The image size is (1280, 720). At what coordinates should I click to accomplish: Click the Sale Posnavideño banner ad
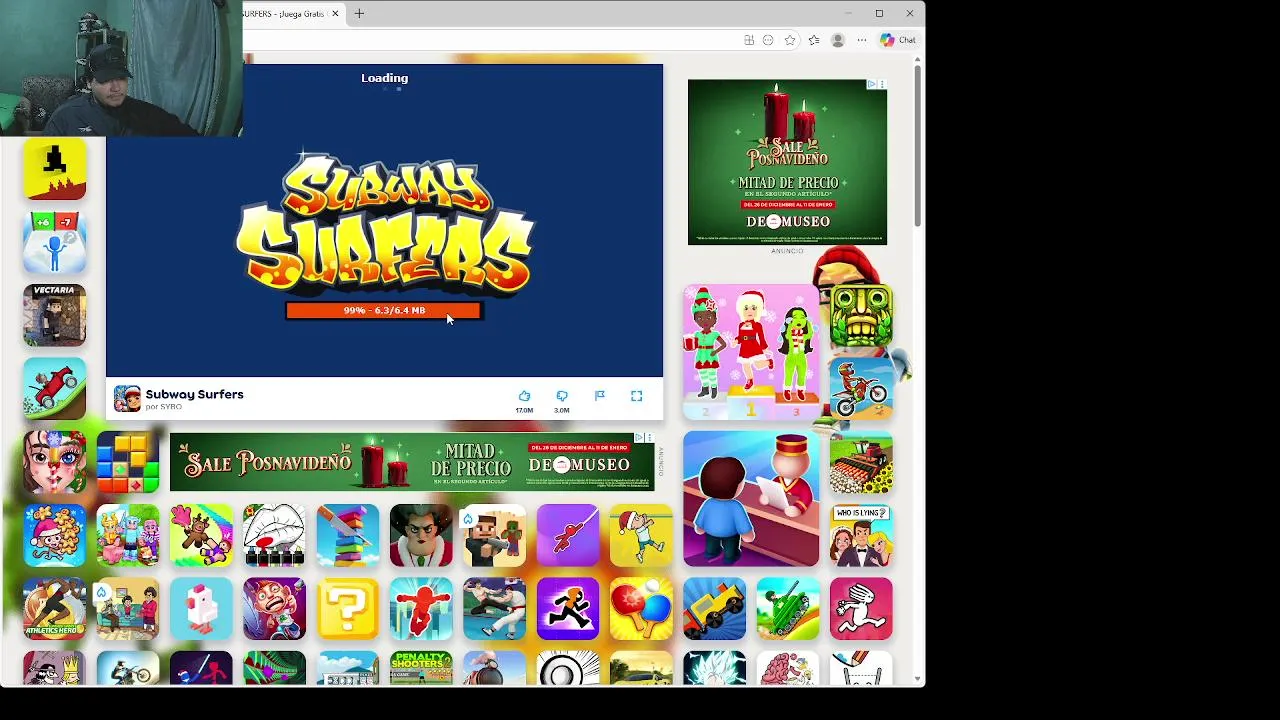(412, 462)
